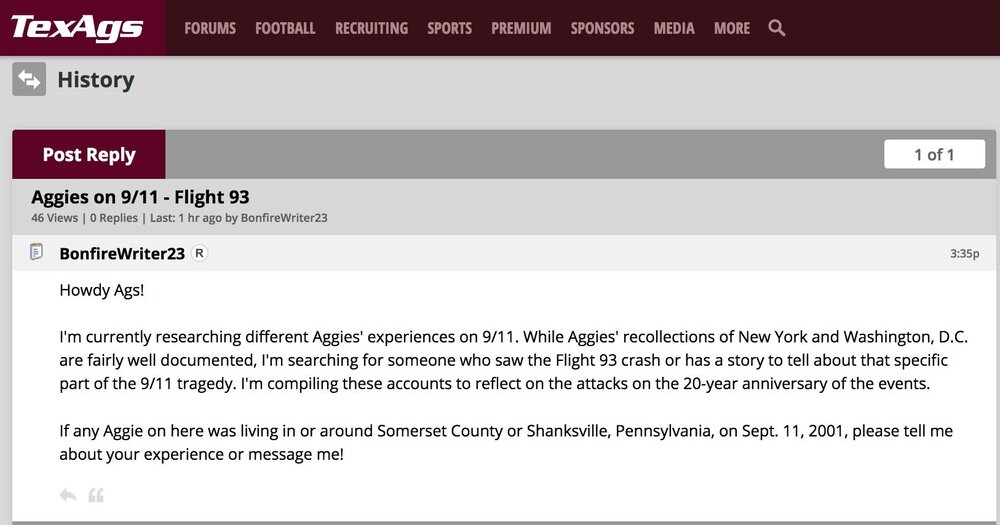Screen dimensions: 1000x525
Task: Click the quote icon under the post
Action: click(x=96, y=495)
